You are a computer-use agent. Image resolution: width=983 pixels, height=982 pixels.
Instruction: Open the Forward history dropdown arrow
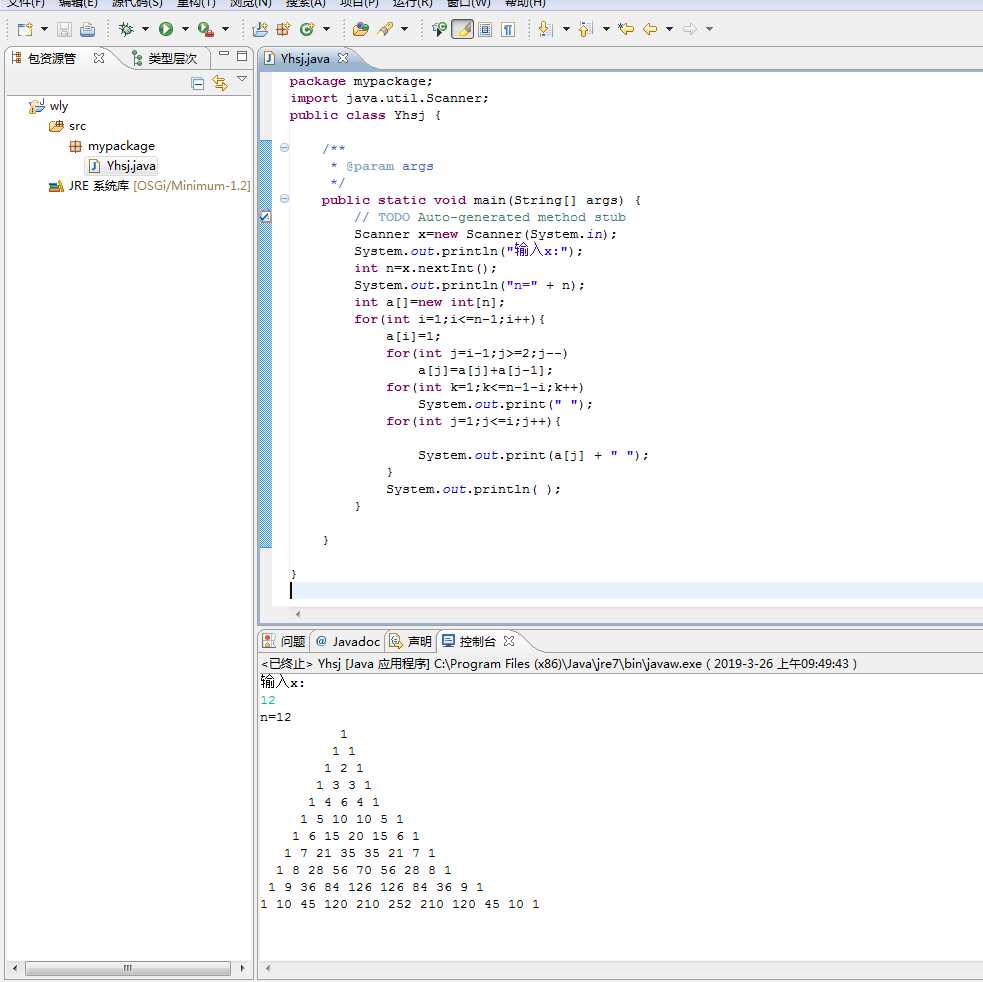709,29
